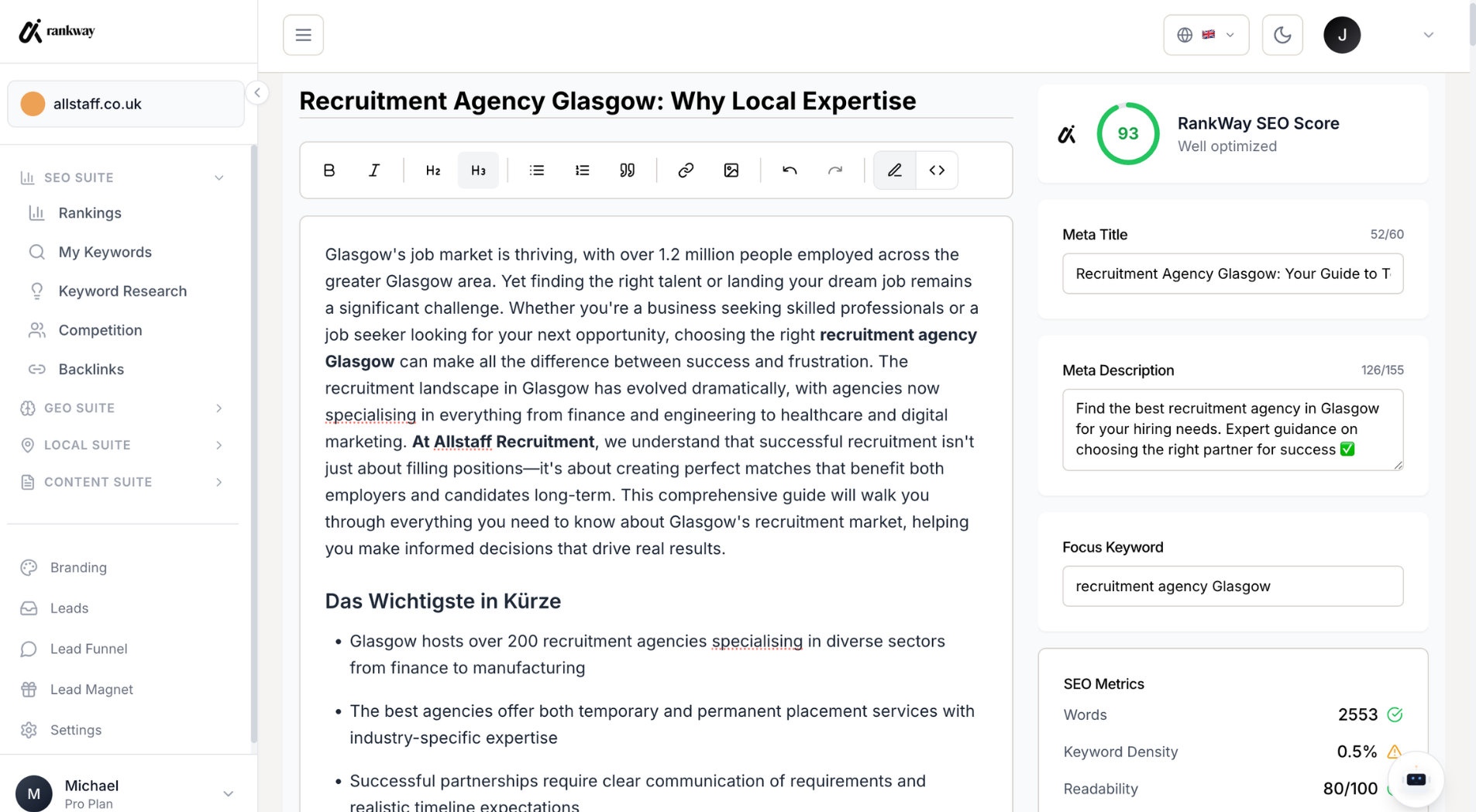
Task: Click into the Meta Title field
Action: (1232, 274)
